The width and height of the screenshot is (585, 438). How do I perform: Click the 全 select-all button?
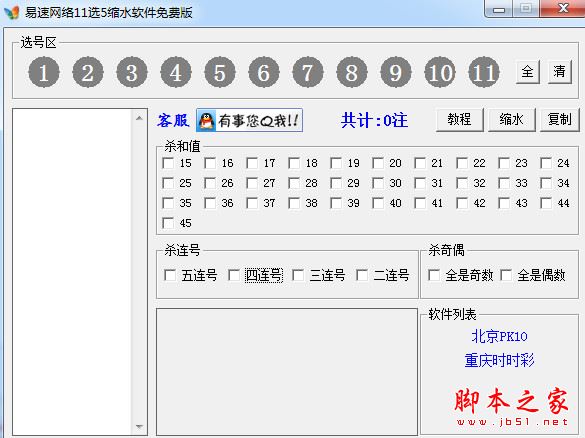coord(528,72)
